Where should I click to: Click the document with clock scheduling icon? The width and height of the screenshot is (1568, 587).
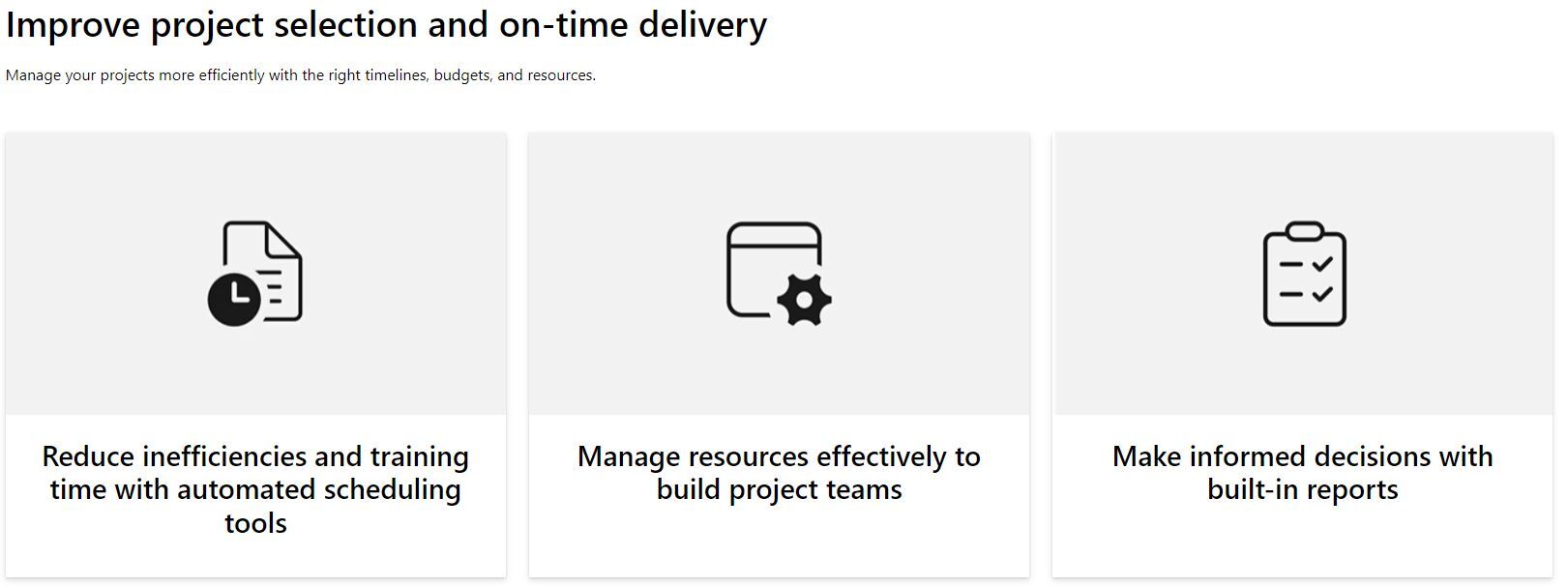[255, 274]
